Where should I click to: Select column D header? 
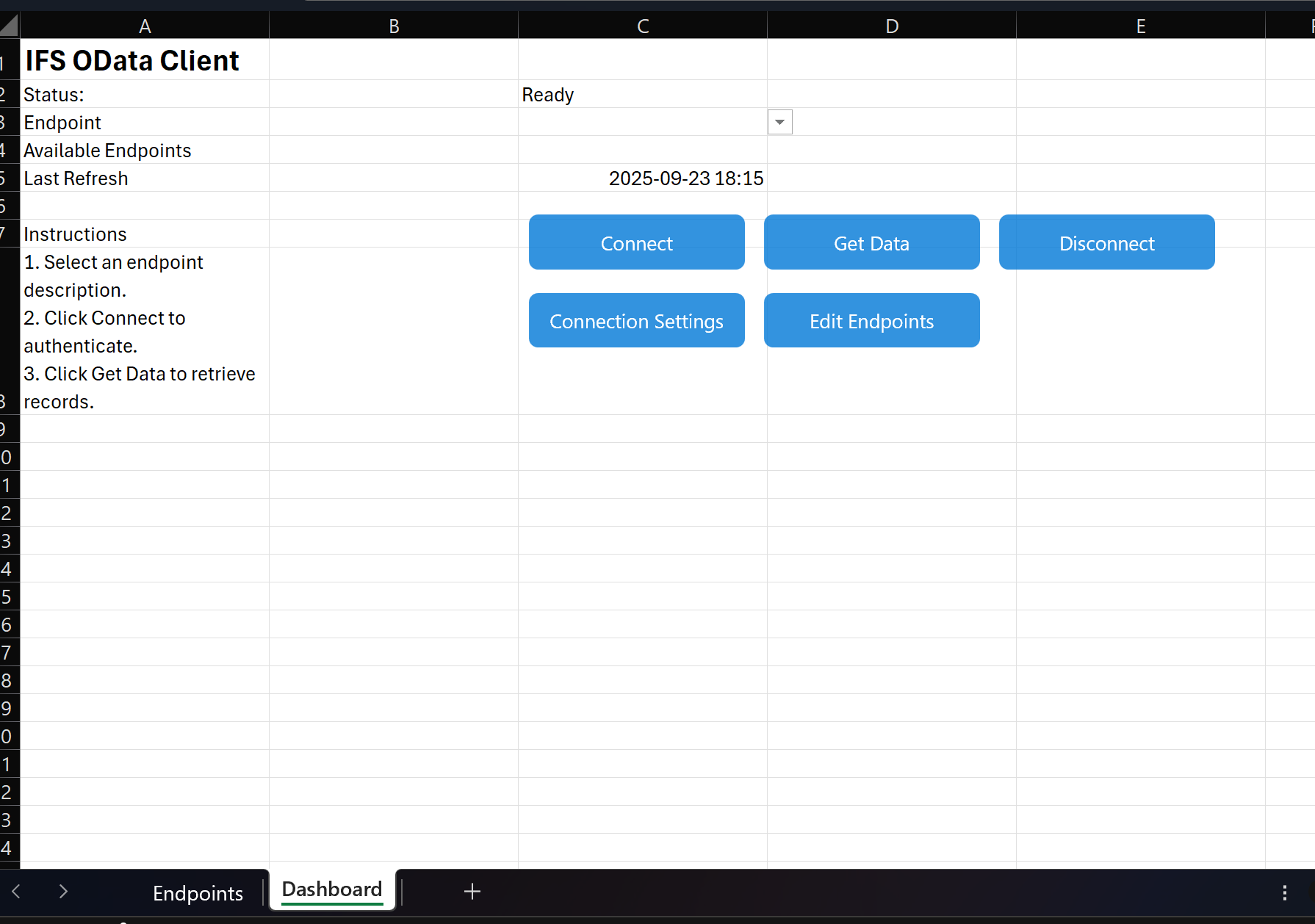[892, 26]
